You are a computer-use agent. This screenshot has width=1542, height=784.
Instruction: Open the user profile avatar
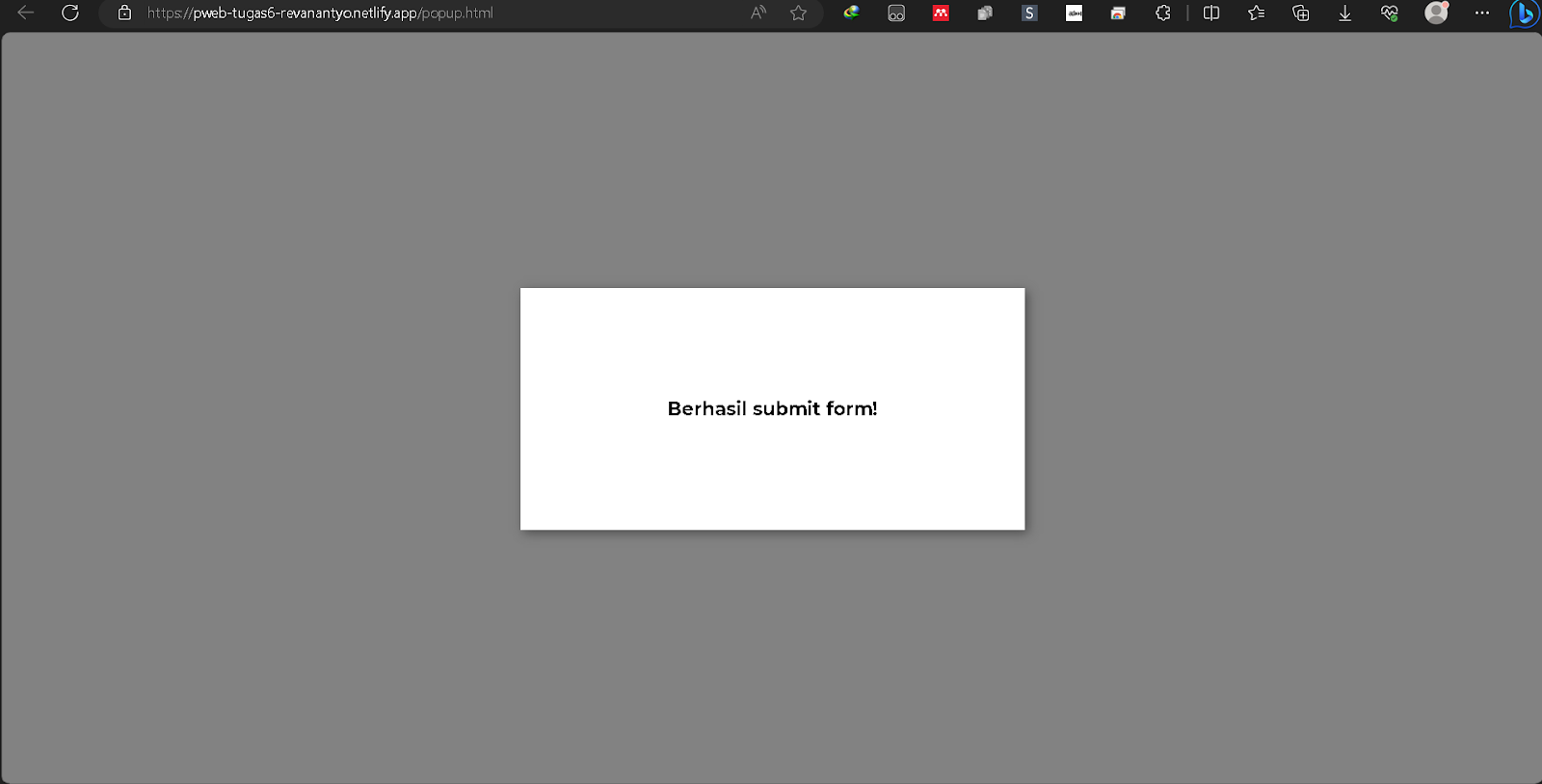1436,13
